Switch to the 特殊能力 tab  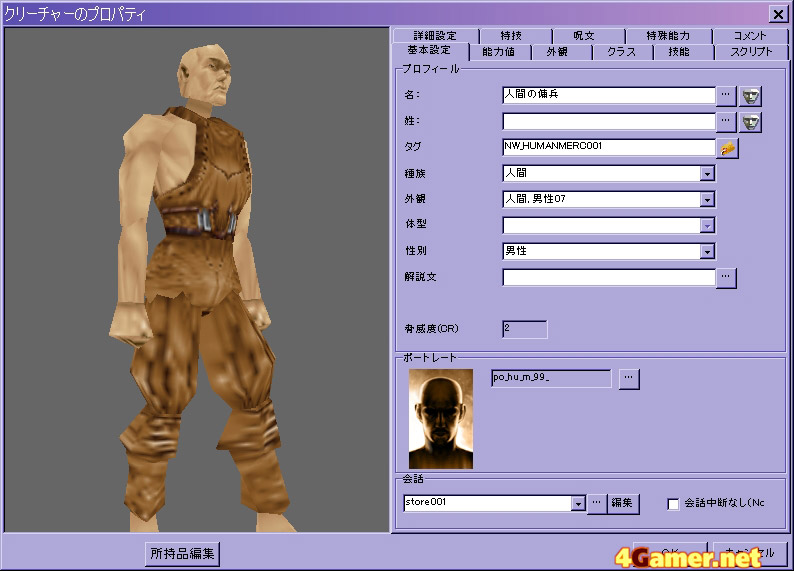pos(668,35)
